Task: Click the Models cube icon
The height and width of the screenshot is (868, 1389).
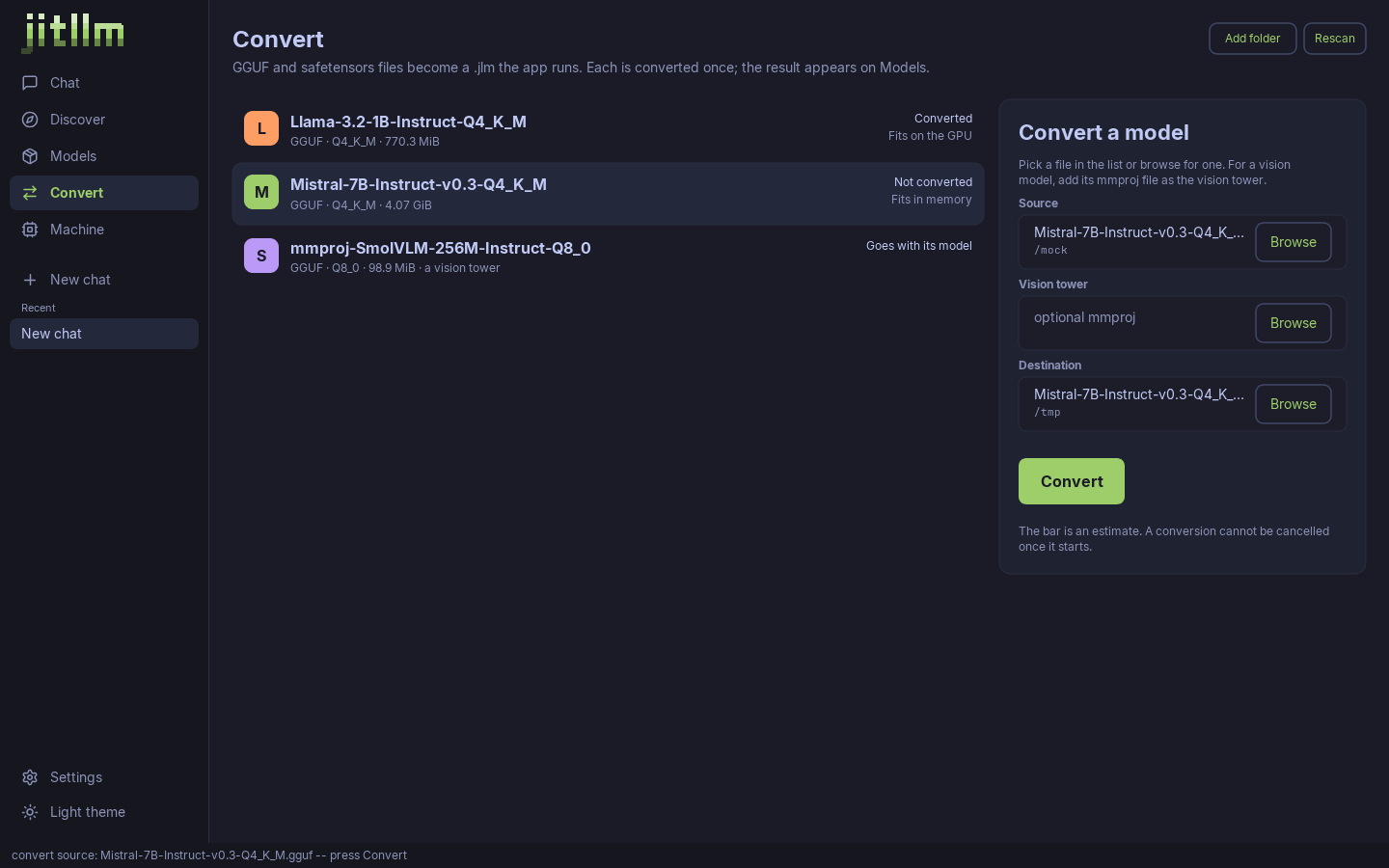Action: click(x=30, y=156)
